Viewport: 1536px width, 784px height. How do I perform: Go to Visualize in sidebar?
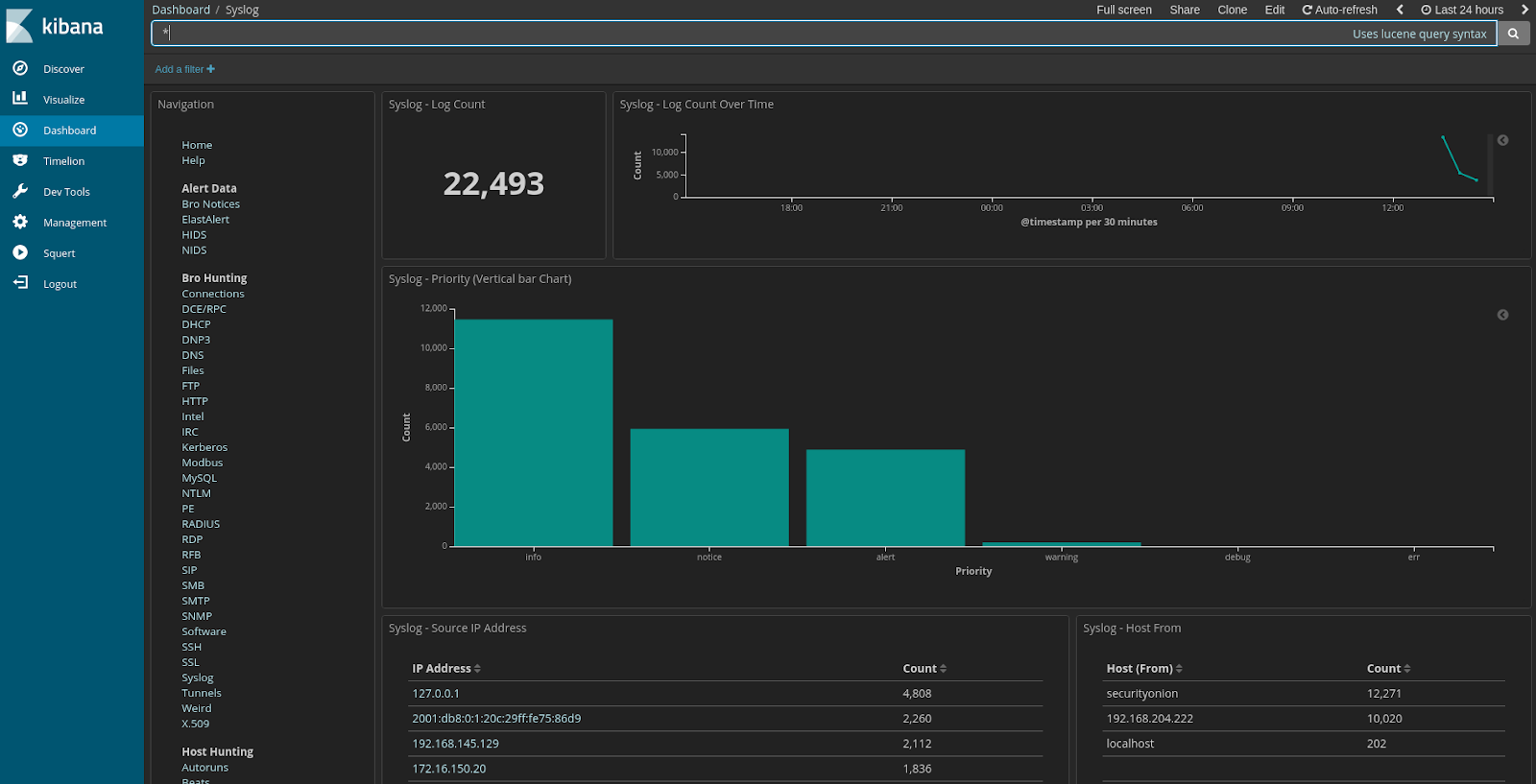(x=63, y=100)
